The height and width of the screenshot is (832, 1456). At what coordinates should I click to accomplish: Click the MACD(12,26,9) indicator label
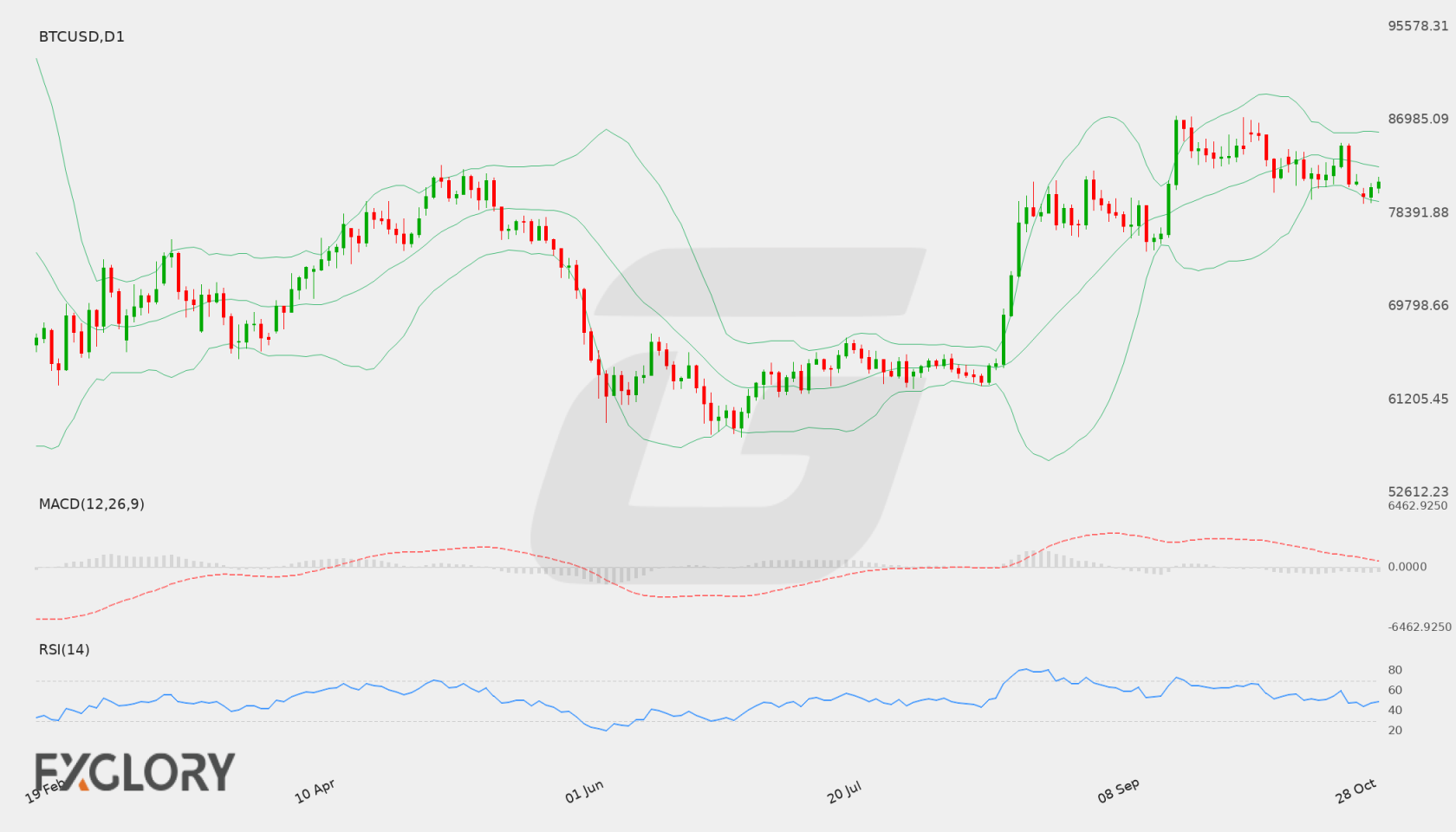click(x=92, y=504)
